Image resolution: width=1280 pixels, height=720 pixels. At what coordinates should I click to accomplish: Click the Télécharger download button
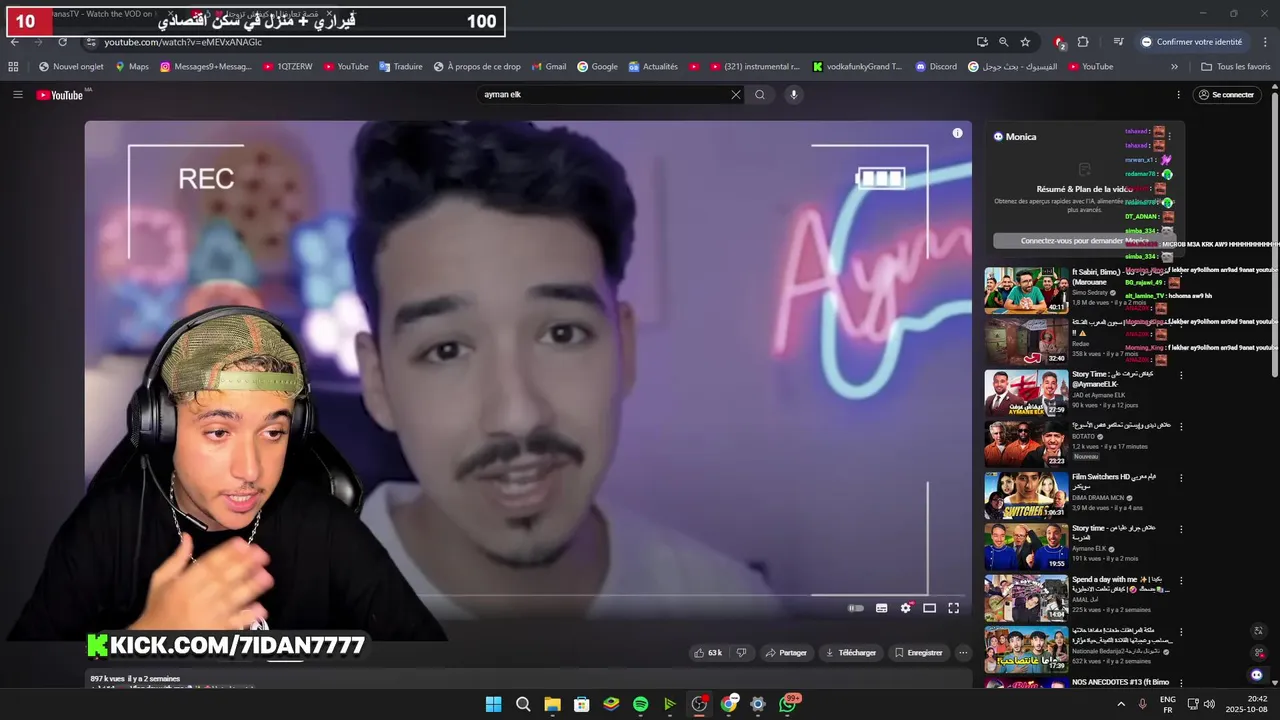[x=850, y=652]
